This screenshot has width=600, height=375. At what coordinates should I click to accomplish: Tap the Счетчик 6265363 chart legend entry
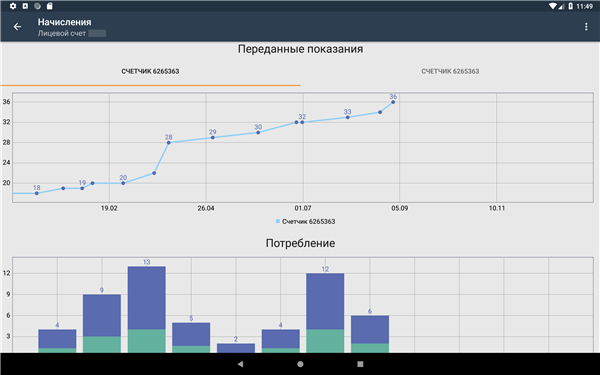pos(305,222)
